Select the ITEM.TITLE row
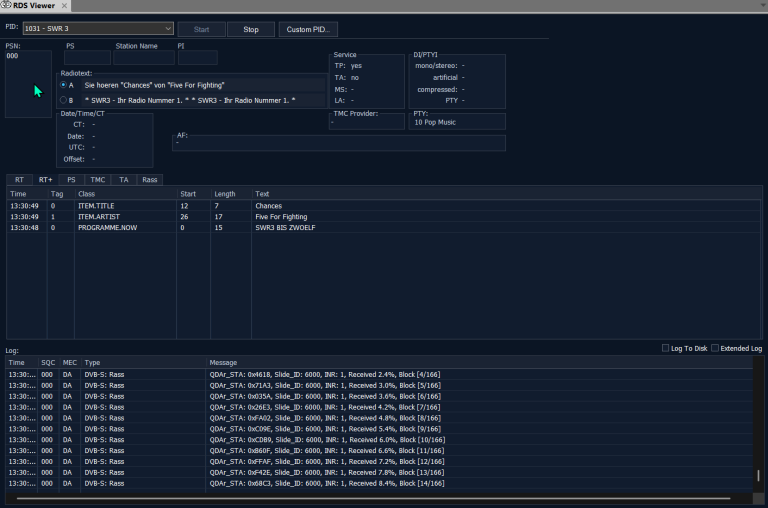 coord(384,206)
